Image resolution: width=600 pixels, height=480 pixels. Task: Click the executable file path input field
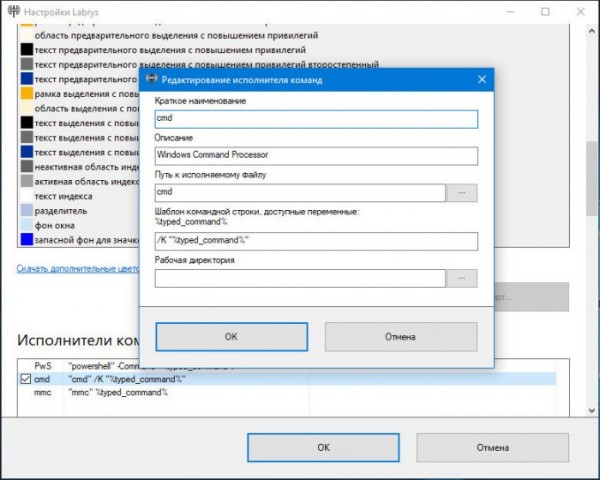(x=300, y=193)
